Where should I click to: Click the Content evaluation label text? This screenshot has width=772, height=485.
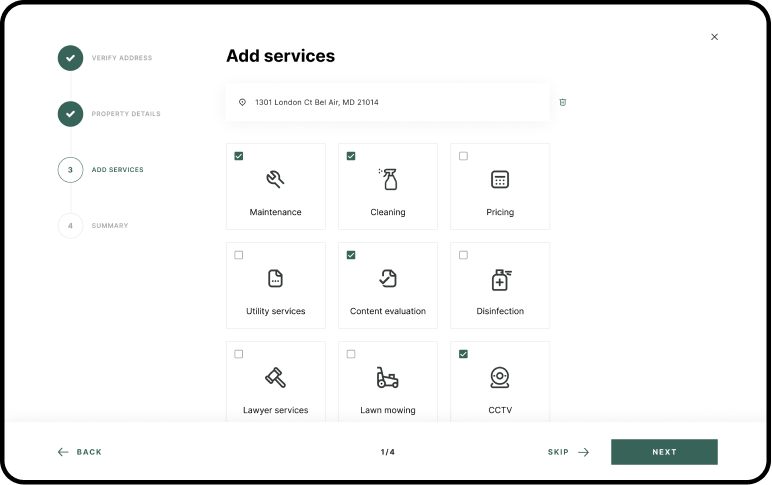click(388, 311)
